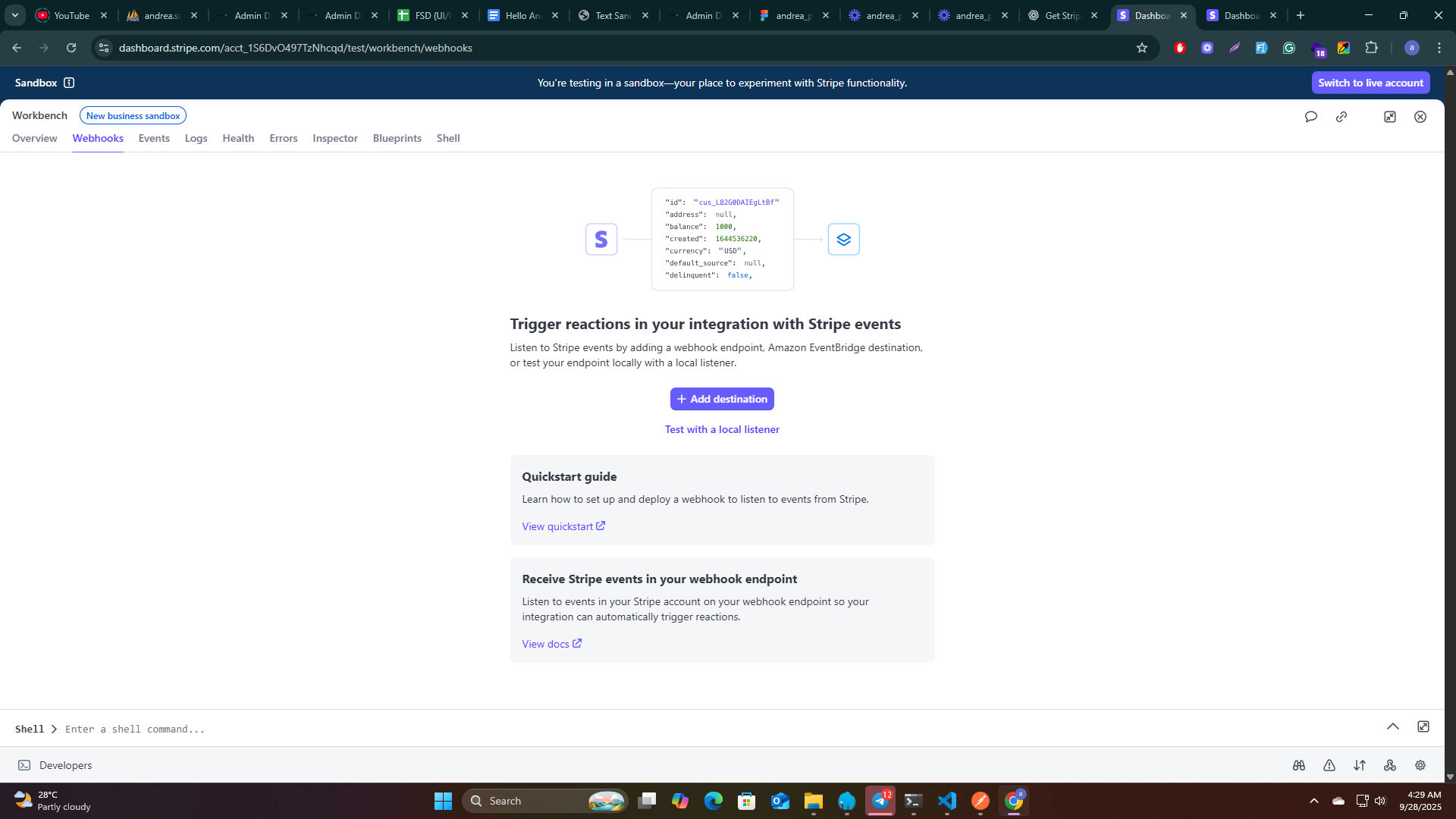The height and width of the screenshot is (819, 1456).
Task: Open the up-down arrows Logs icon
Action: (x=1360, y=765)
